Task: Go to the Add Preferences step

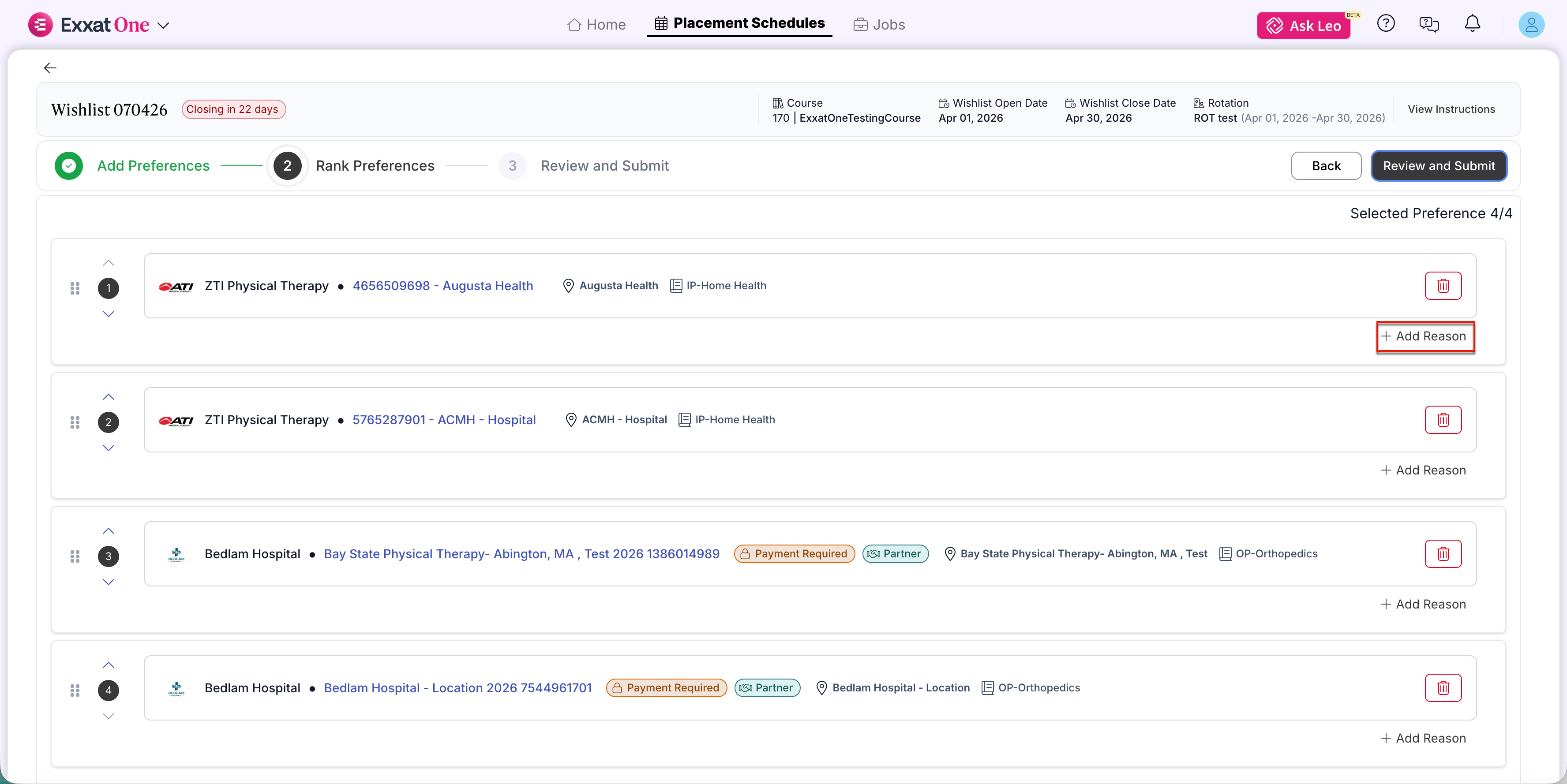Action: (153, 166)
